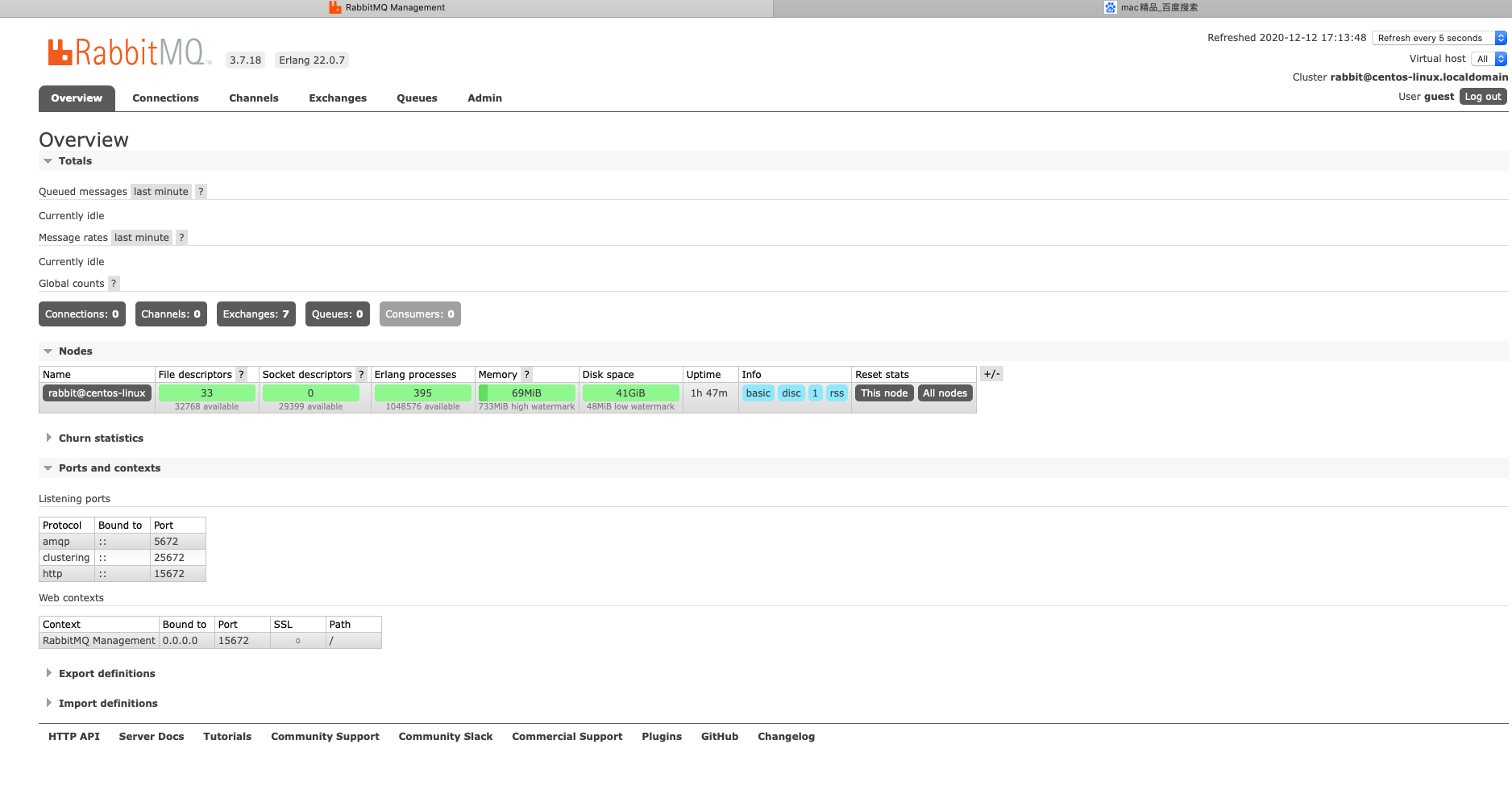Expand the Churn statistics section
The height and width of the screenshot is (802, 1512).
click(93, 438)
